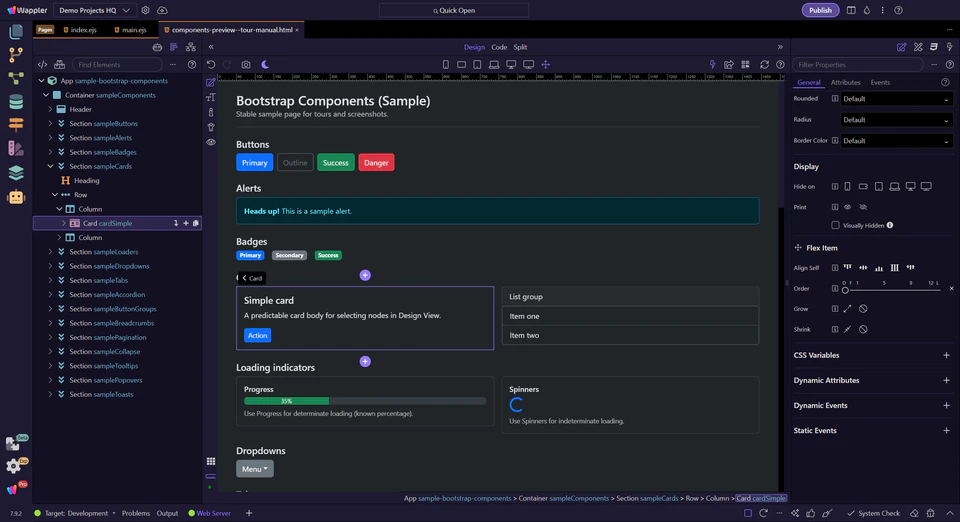Click the blue Primary button in preview
The image size is (960, 522).
[x=254, y=163]
